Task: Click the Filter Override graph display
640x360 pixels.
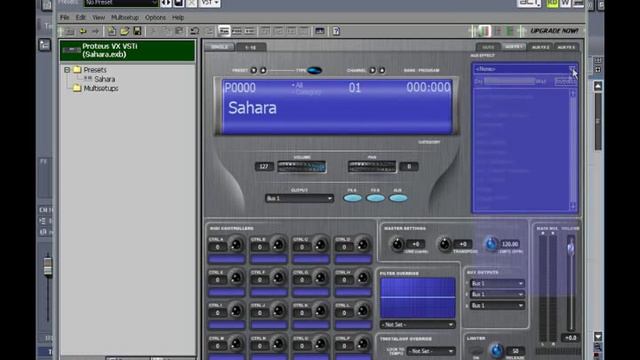Action: (x=418, y=298)
